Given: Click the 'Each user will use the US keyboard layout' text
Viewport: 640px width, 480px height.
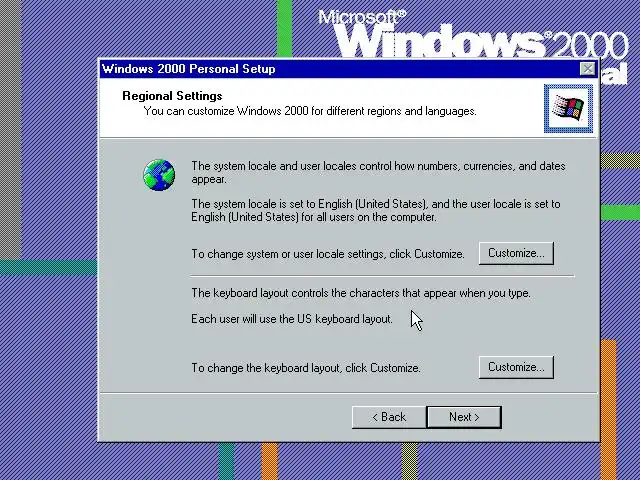Looking at the screenshot, I should pyautogui.click(x=292, y=319).
